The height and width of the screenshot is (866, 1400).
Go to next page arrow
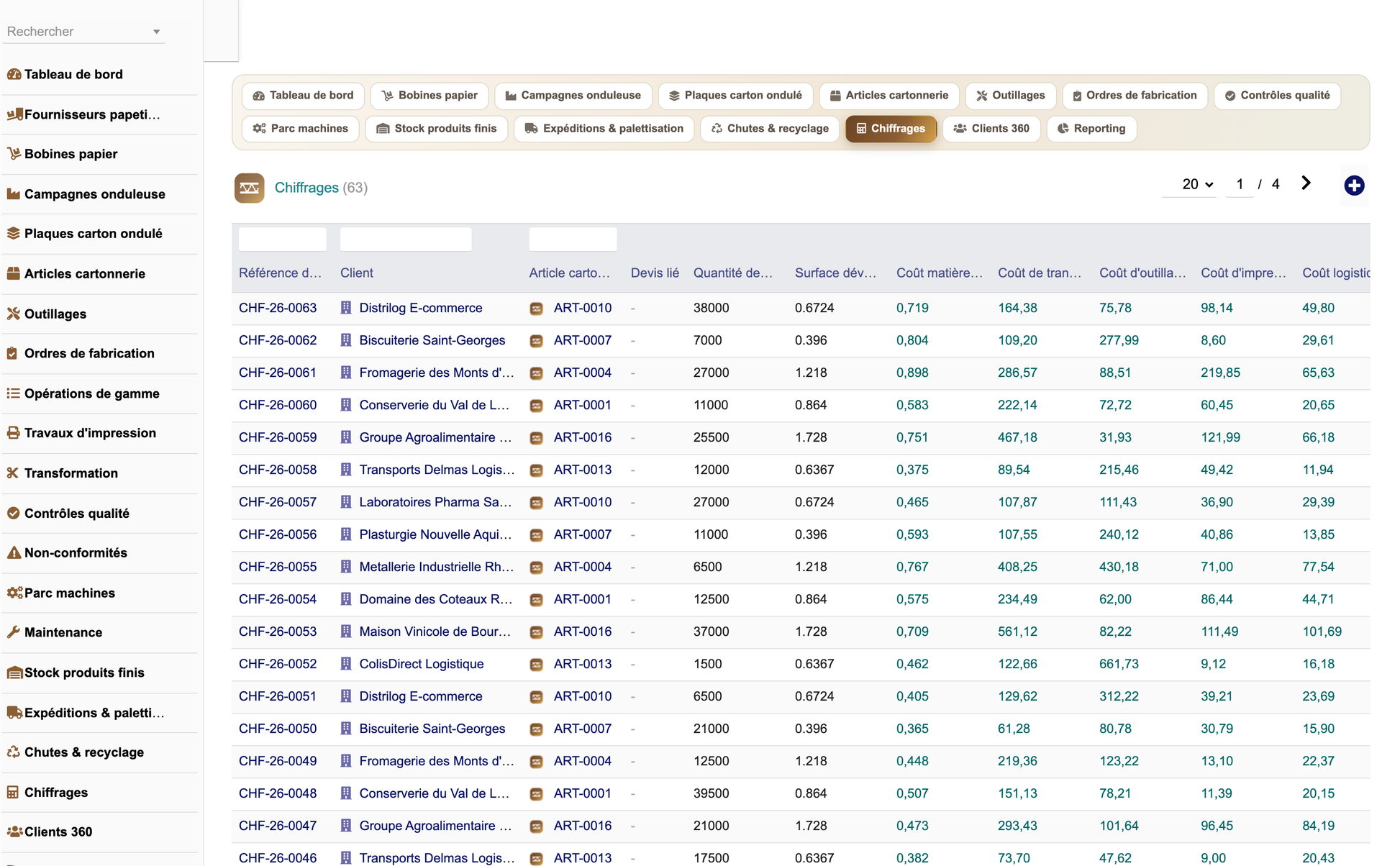click(1306, 184)
